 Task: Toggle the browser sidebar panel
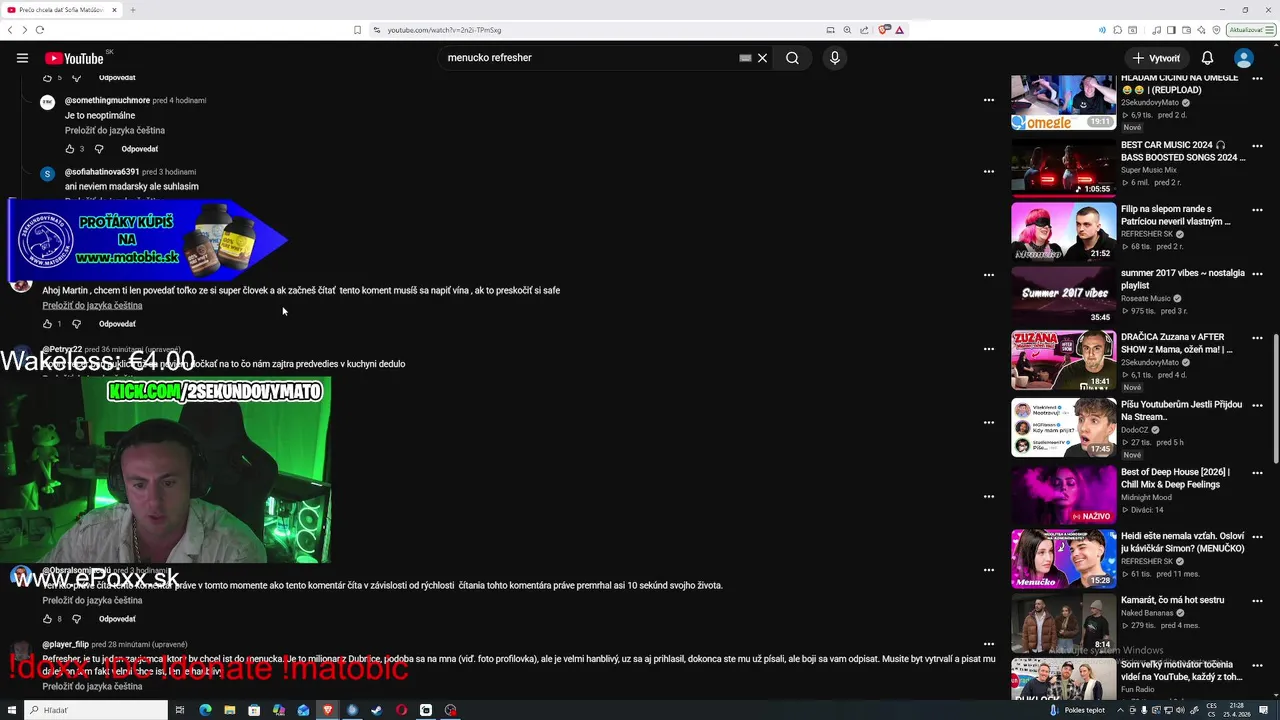pos(1171,30)
